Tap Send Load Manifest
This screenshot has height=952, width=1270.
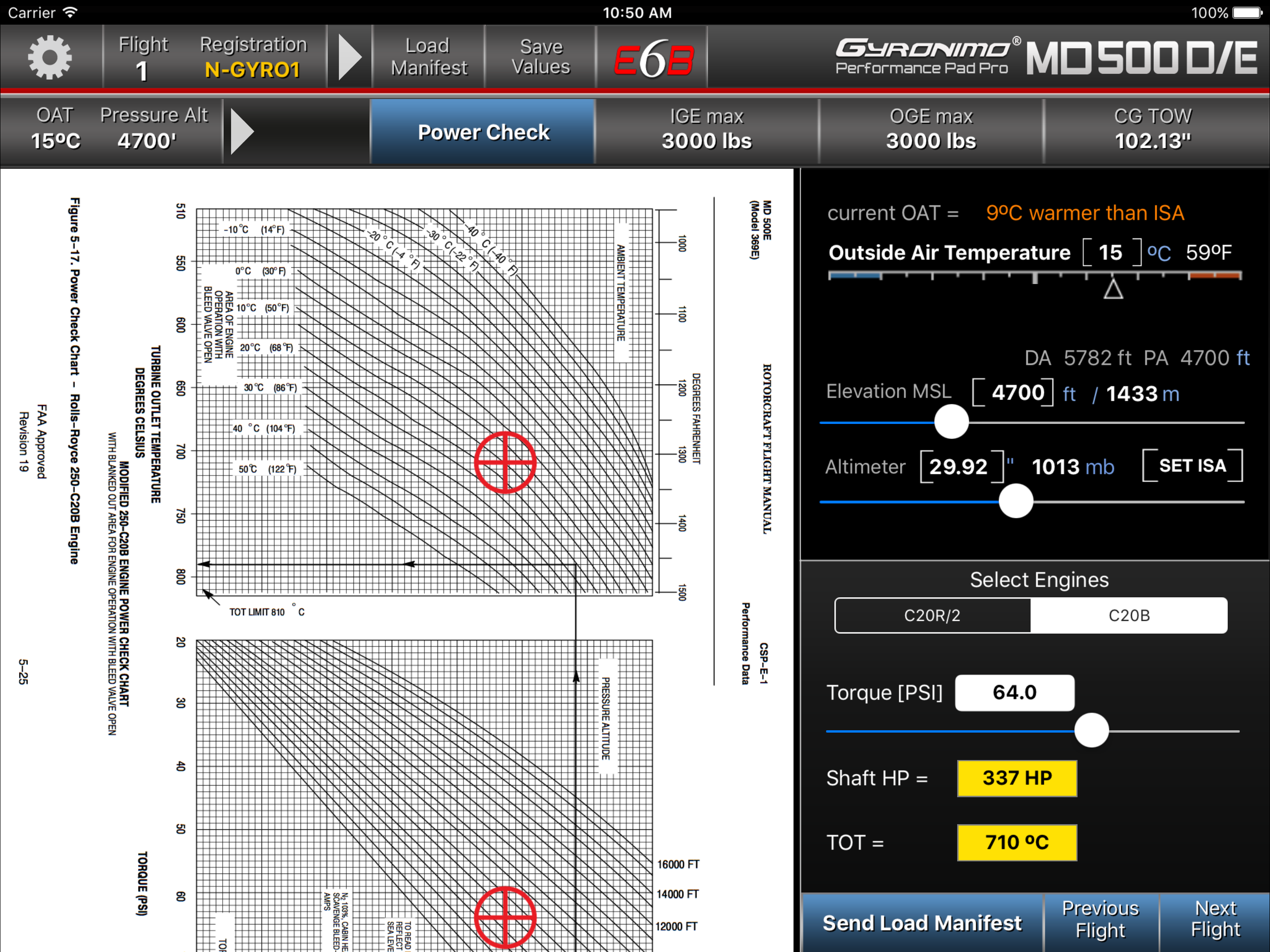922,923
